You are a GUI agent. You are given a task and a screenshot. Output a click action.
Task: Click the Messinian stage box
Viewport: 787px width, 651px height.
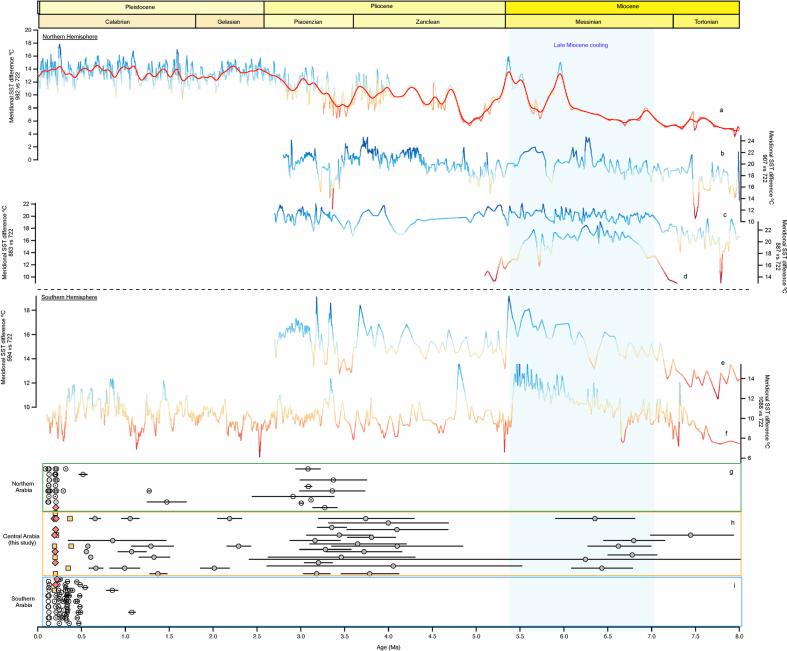[x=589, y=22]
